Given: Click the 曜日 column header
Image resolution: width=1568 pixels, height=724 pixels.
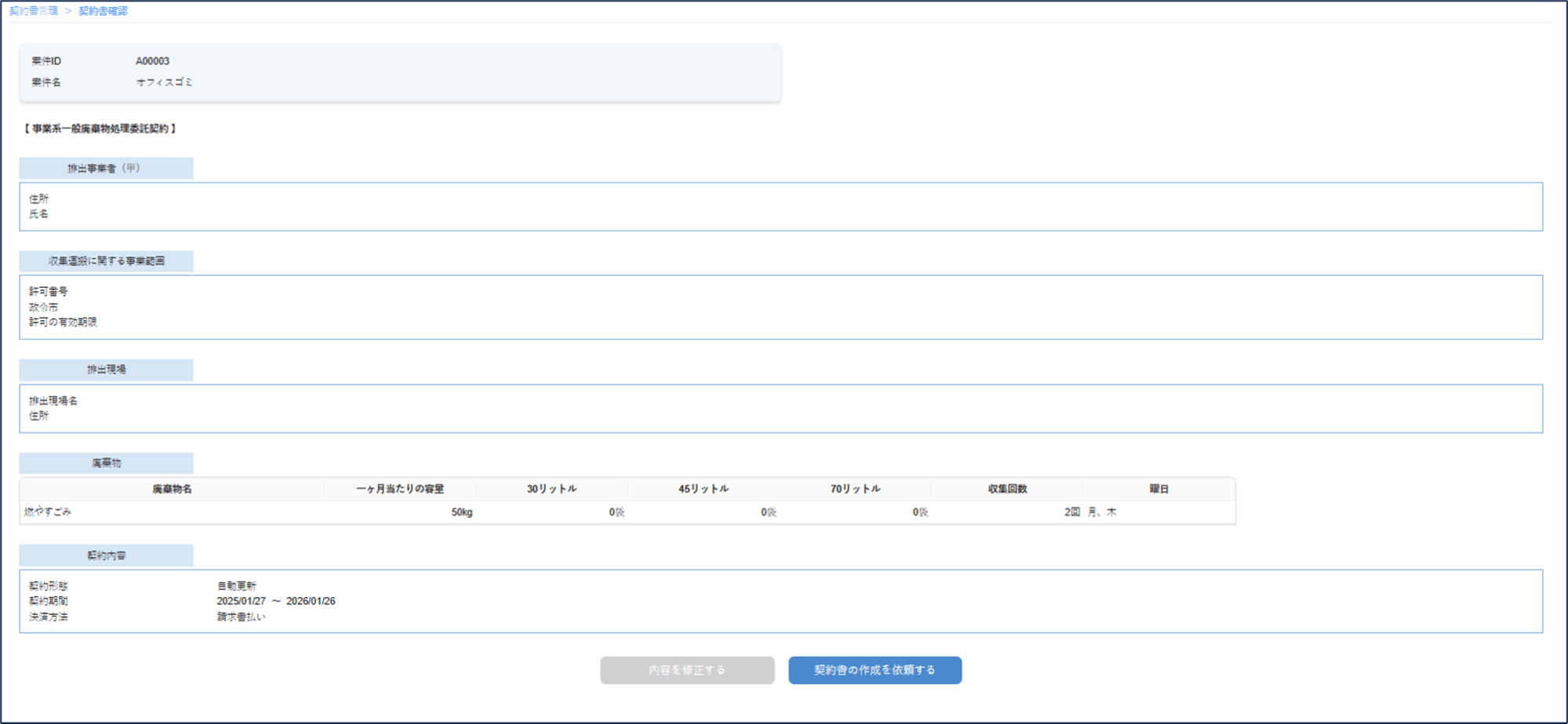Looking at the screenshot, I should pos(1159,489).
